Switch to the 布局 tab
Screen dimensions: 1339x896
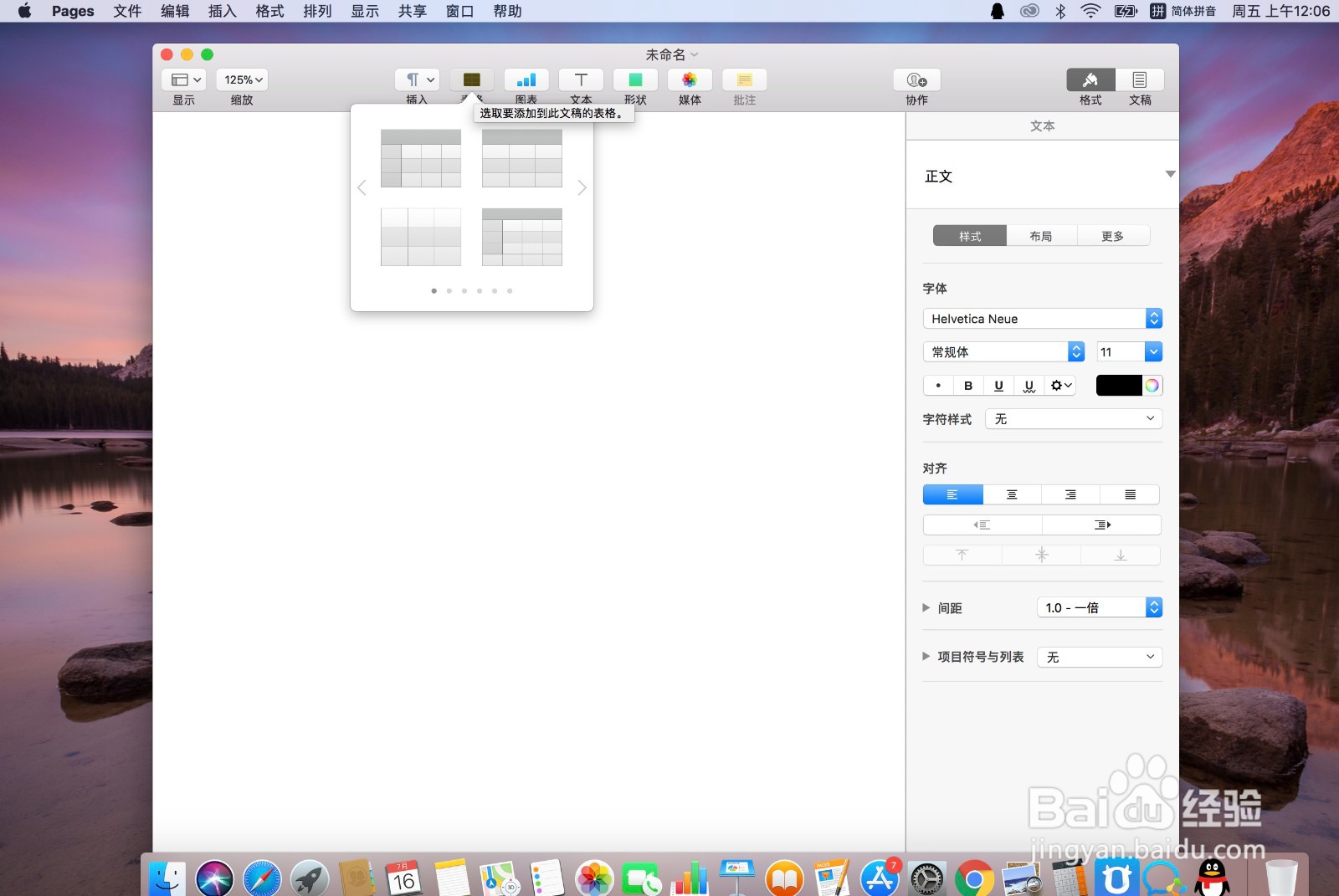(1041, 236)
